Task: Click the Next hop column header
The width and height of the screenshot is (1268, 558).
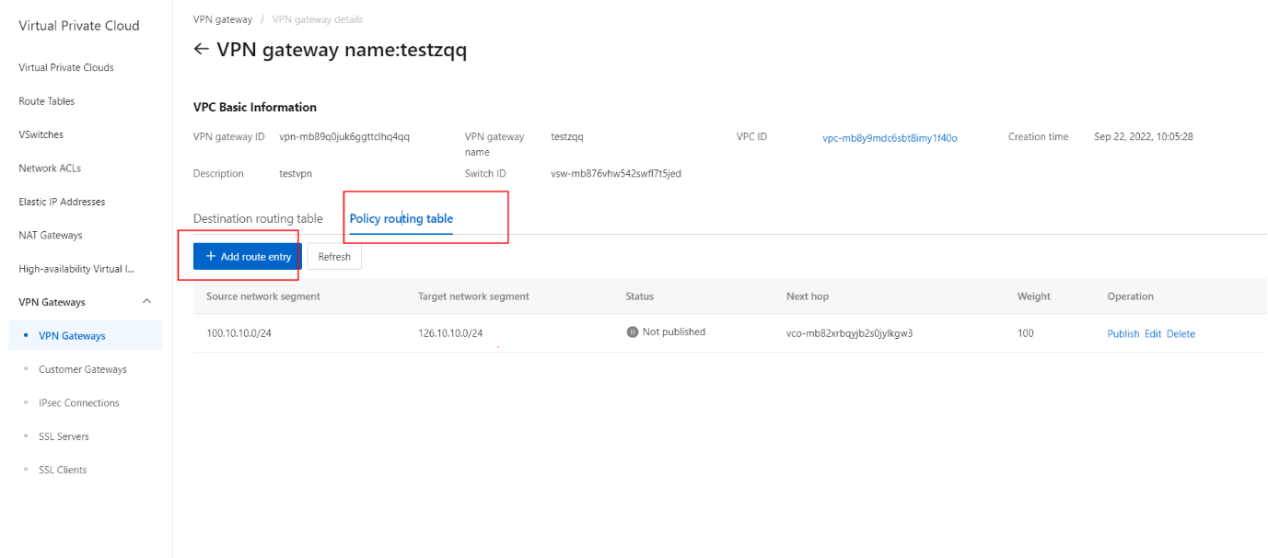Action: [808, 297]
